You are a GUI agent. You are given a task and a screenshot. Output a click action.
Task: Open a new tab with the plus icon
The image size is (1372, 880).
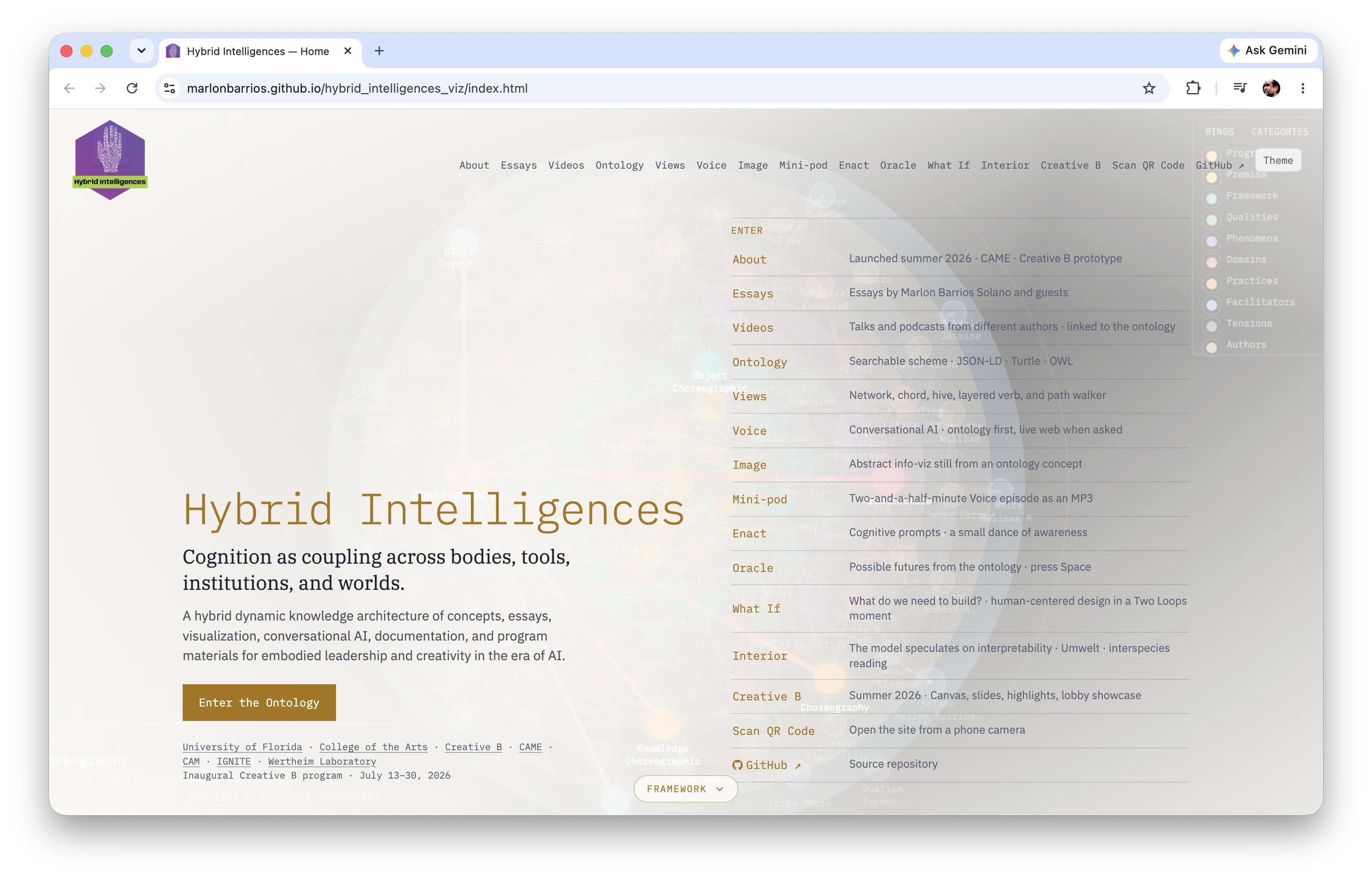click(x=379, y=51)
